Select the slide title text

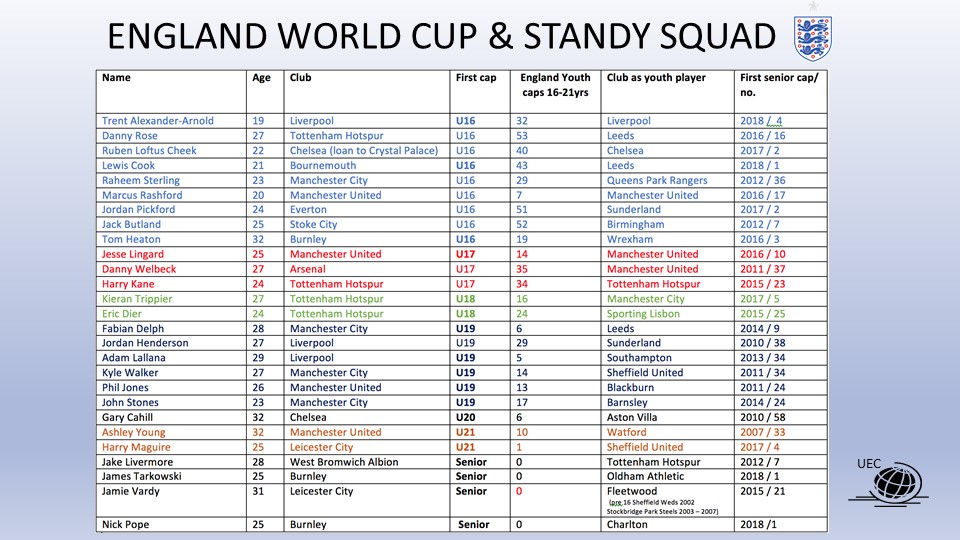(x=440, y=37)
